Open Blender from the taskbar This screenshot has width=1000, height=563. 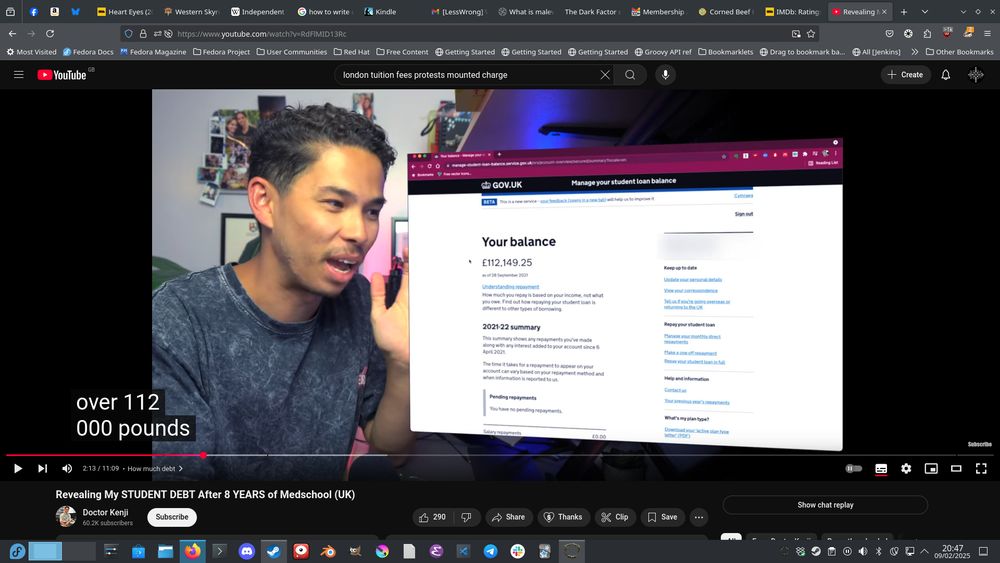pyautogui.click(x=328, y=551)
